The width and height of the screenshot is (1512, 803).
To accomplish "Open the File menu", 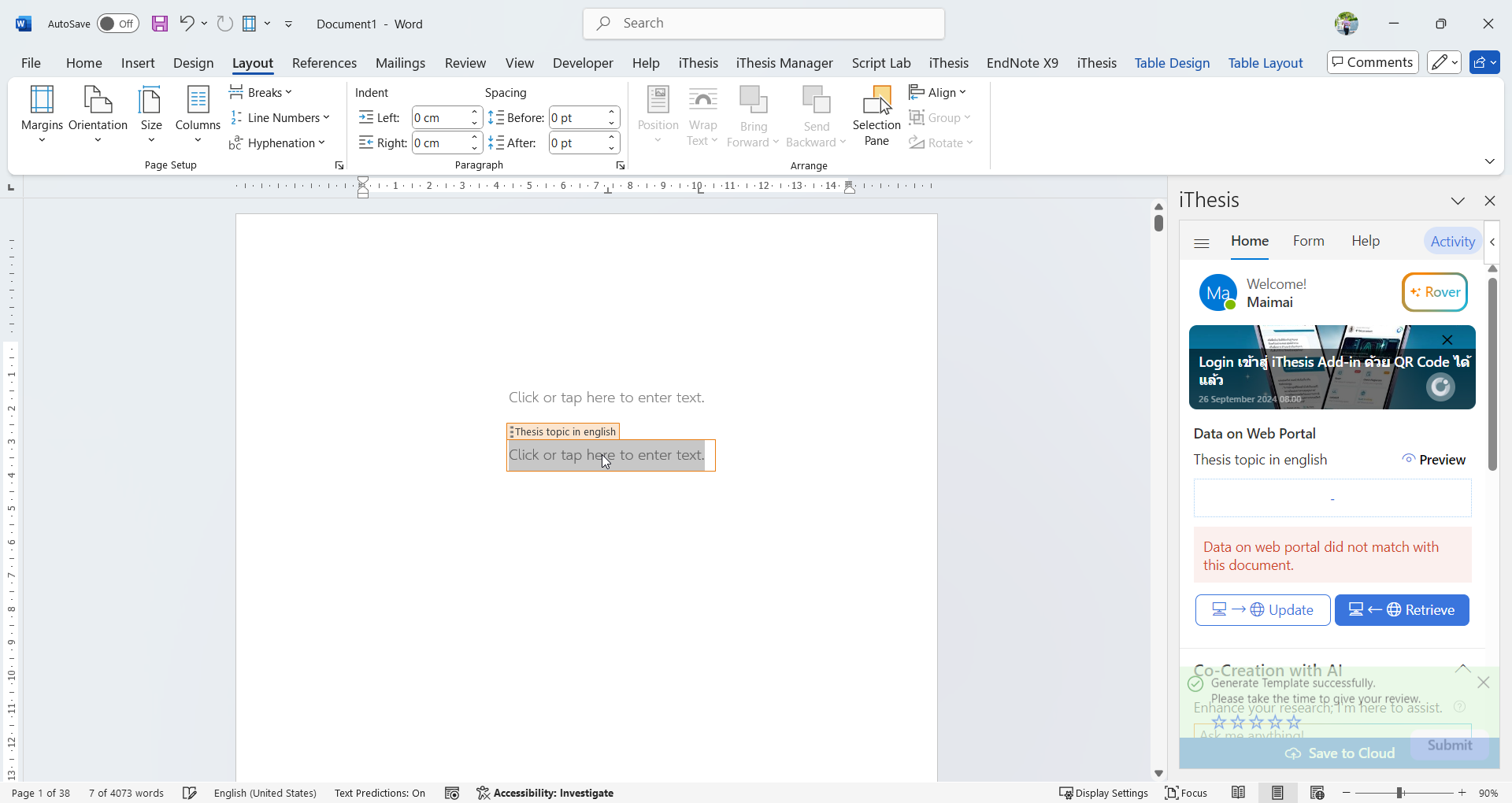I will [x=31, y=63].
